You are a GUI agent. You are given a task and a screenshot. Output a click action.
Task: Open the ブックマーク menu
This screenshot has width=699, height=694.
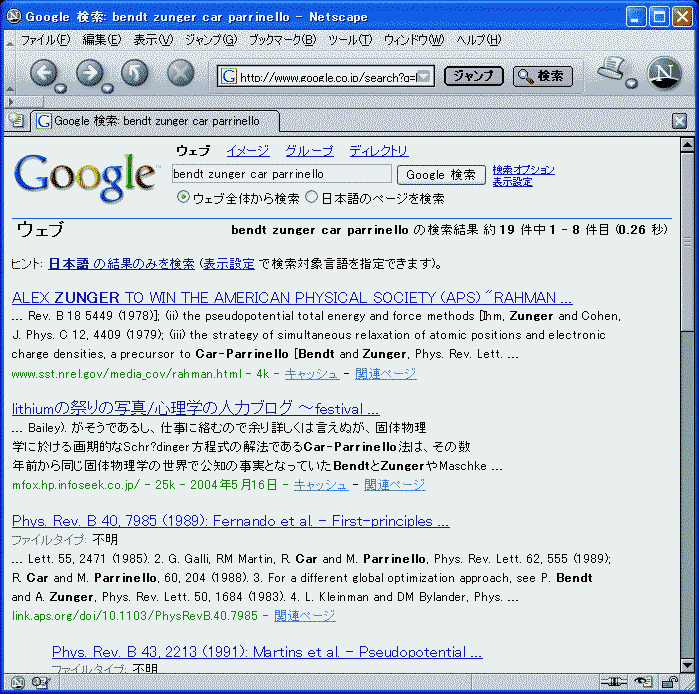click(281, 40)
